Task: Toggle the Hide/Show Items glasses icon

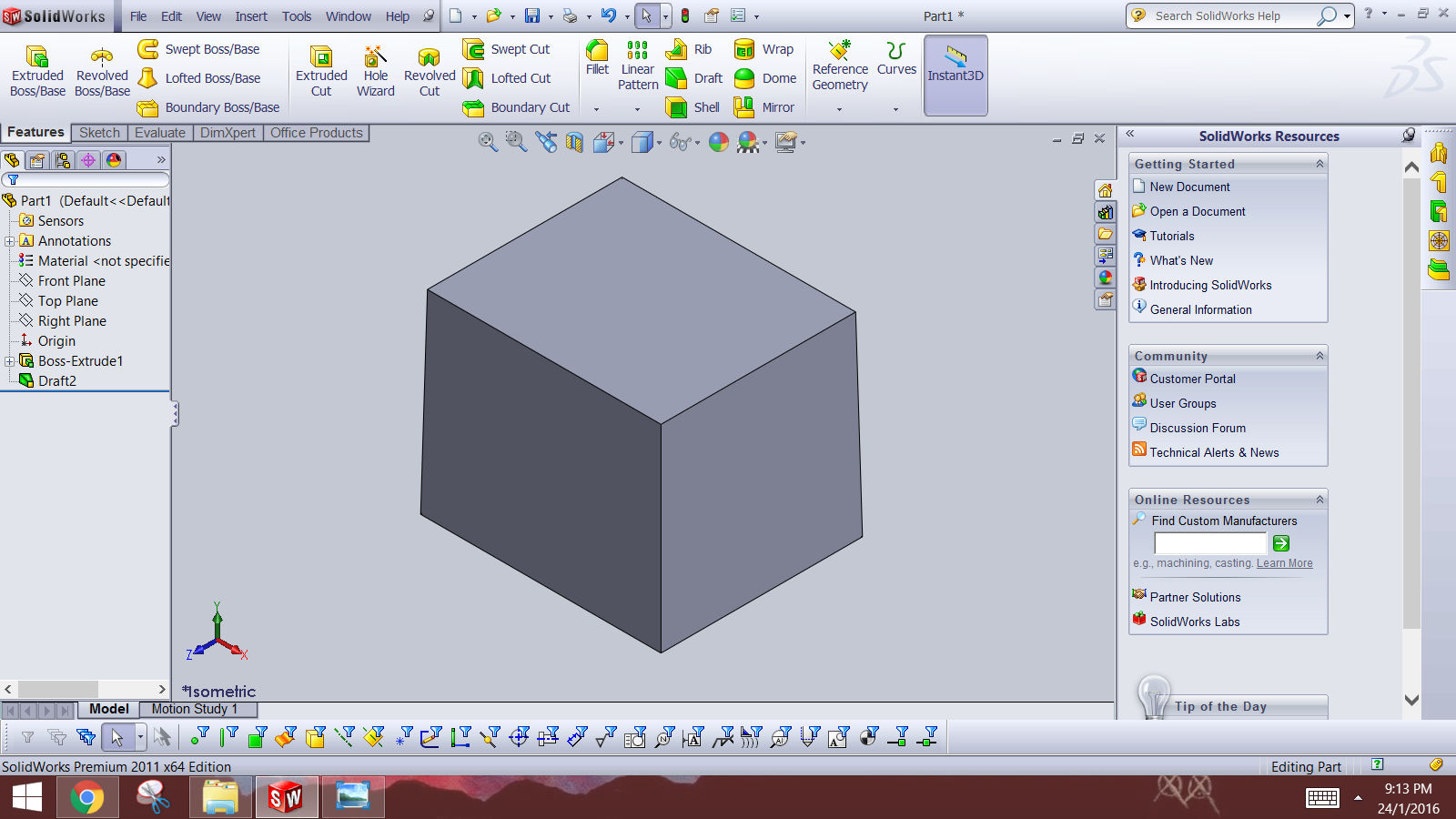Action: pyautogui.click(x=681, y=142)
